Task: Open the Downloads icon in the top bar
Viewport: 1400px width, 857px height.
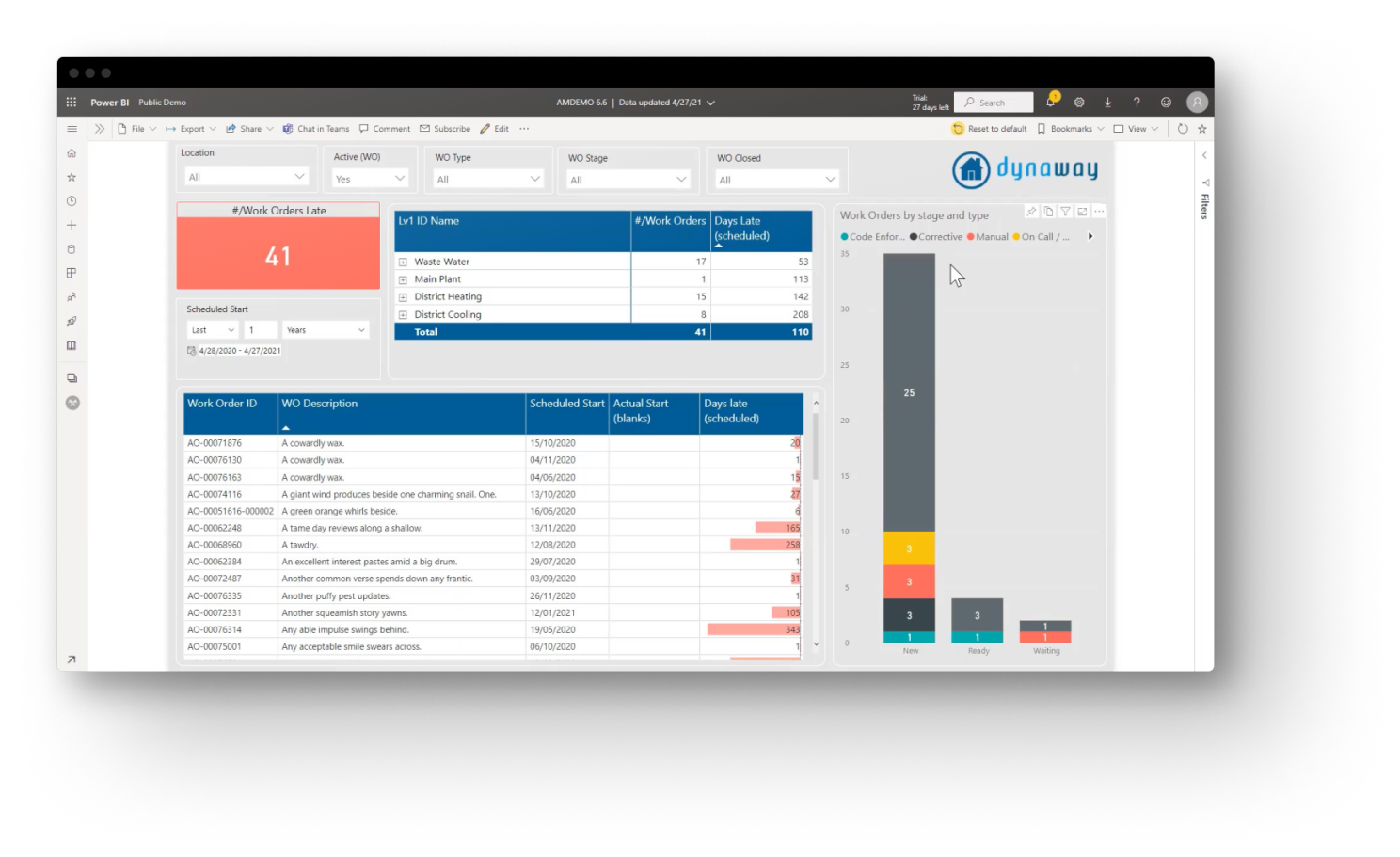Action: pos(1107,102)
